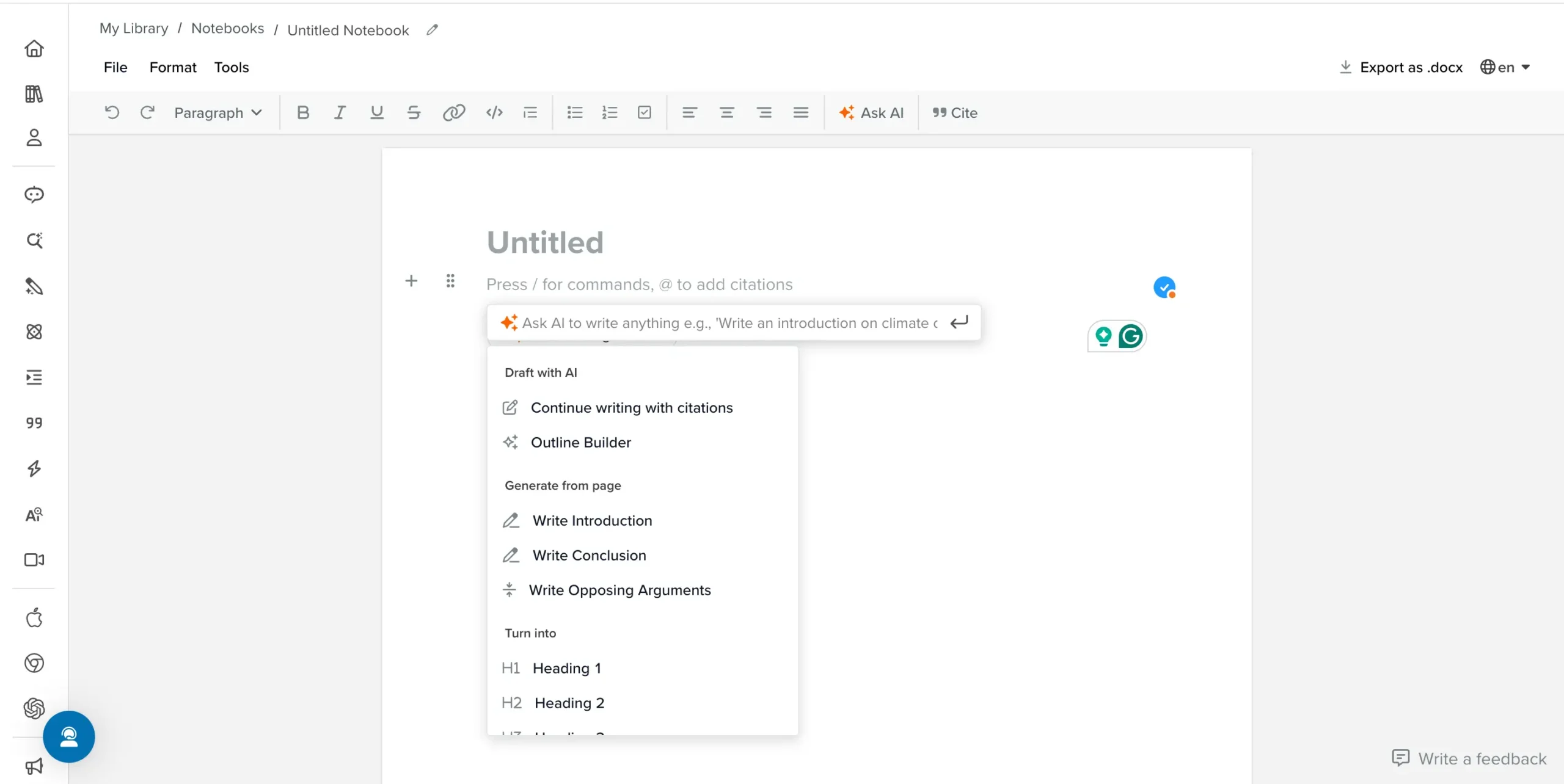The image size is (1564, 784).
Task: Click the Untitled title field
Action: click(x=545, y=242)
